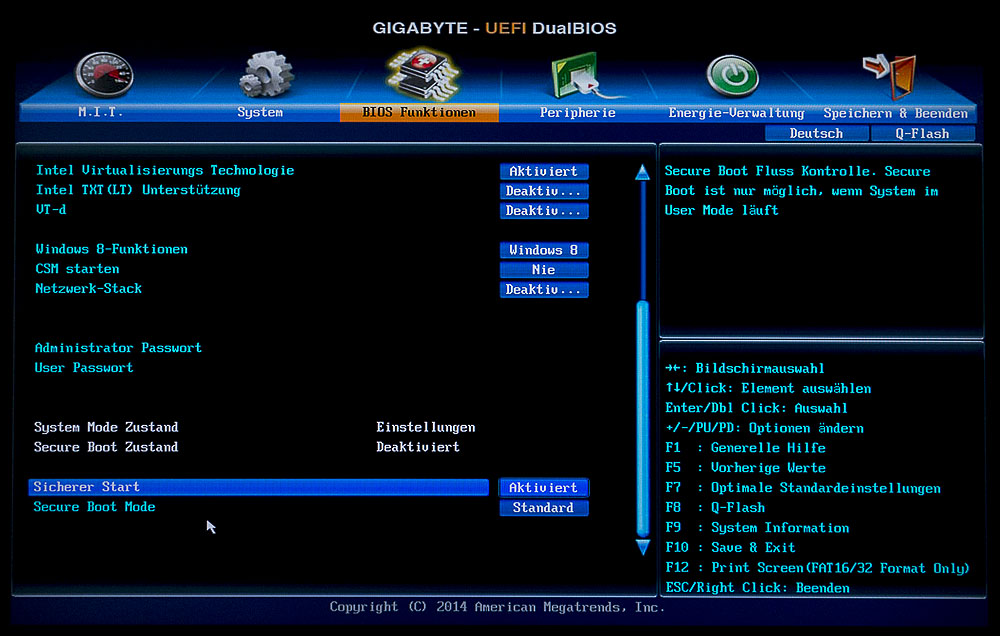
Task: Change Windows 8-Funktionen value
Action: [x=543, y=250]
